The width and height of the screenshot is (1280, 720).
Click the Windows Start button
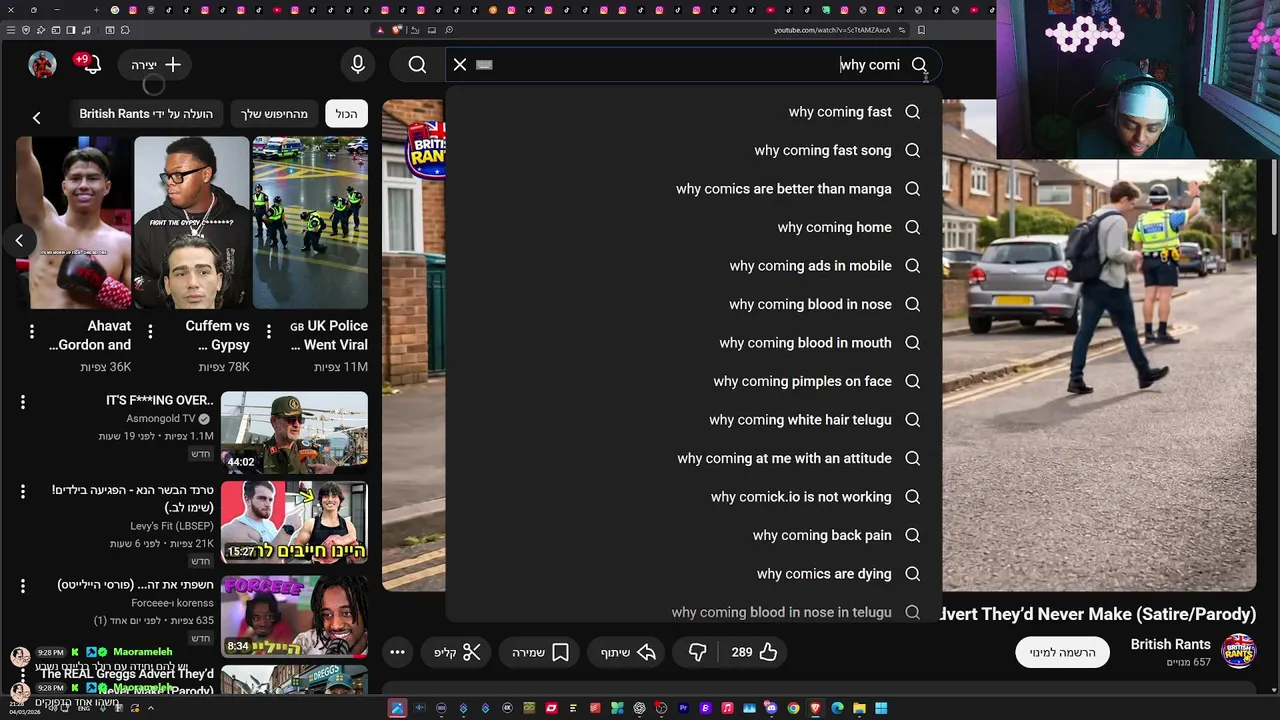(x=881, y=708)
